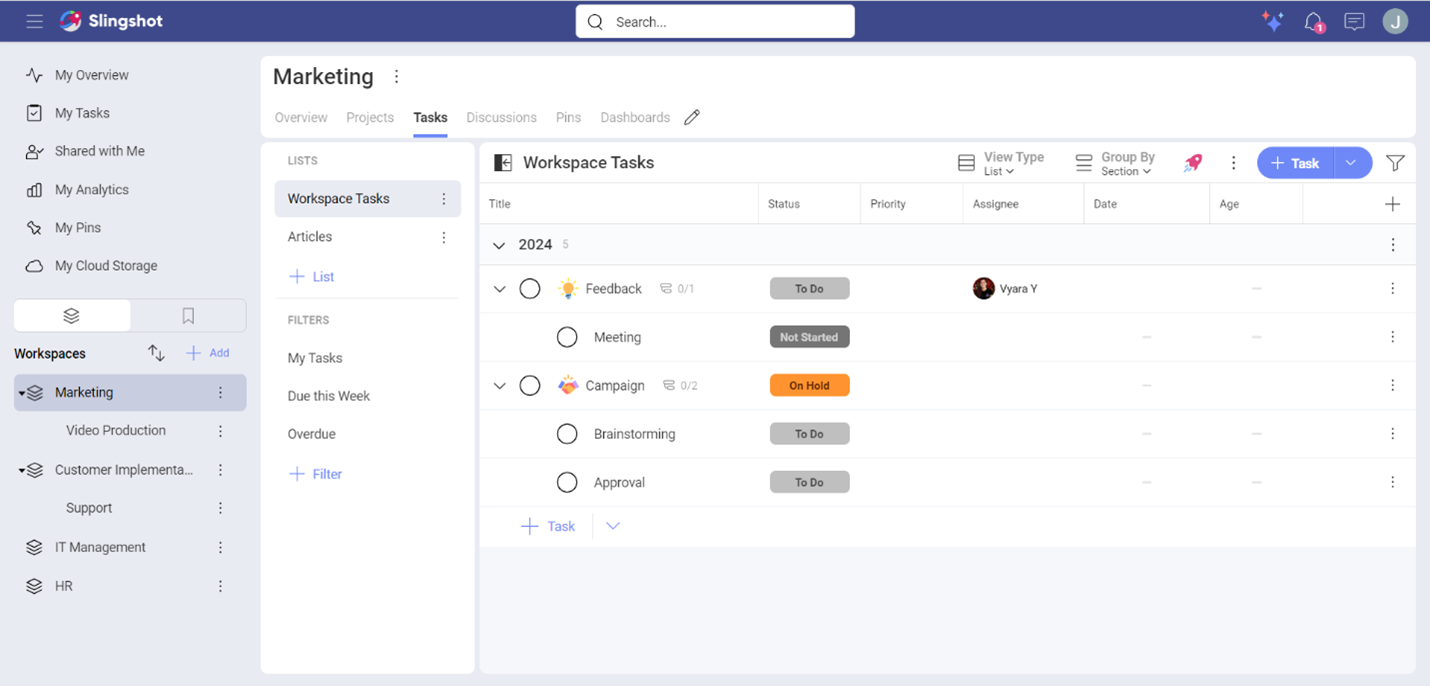
Task: Open Campaign task row options
Action: click(1393, 385)
